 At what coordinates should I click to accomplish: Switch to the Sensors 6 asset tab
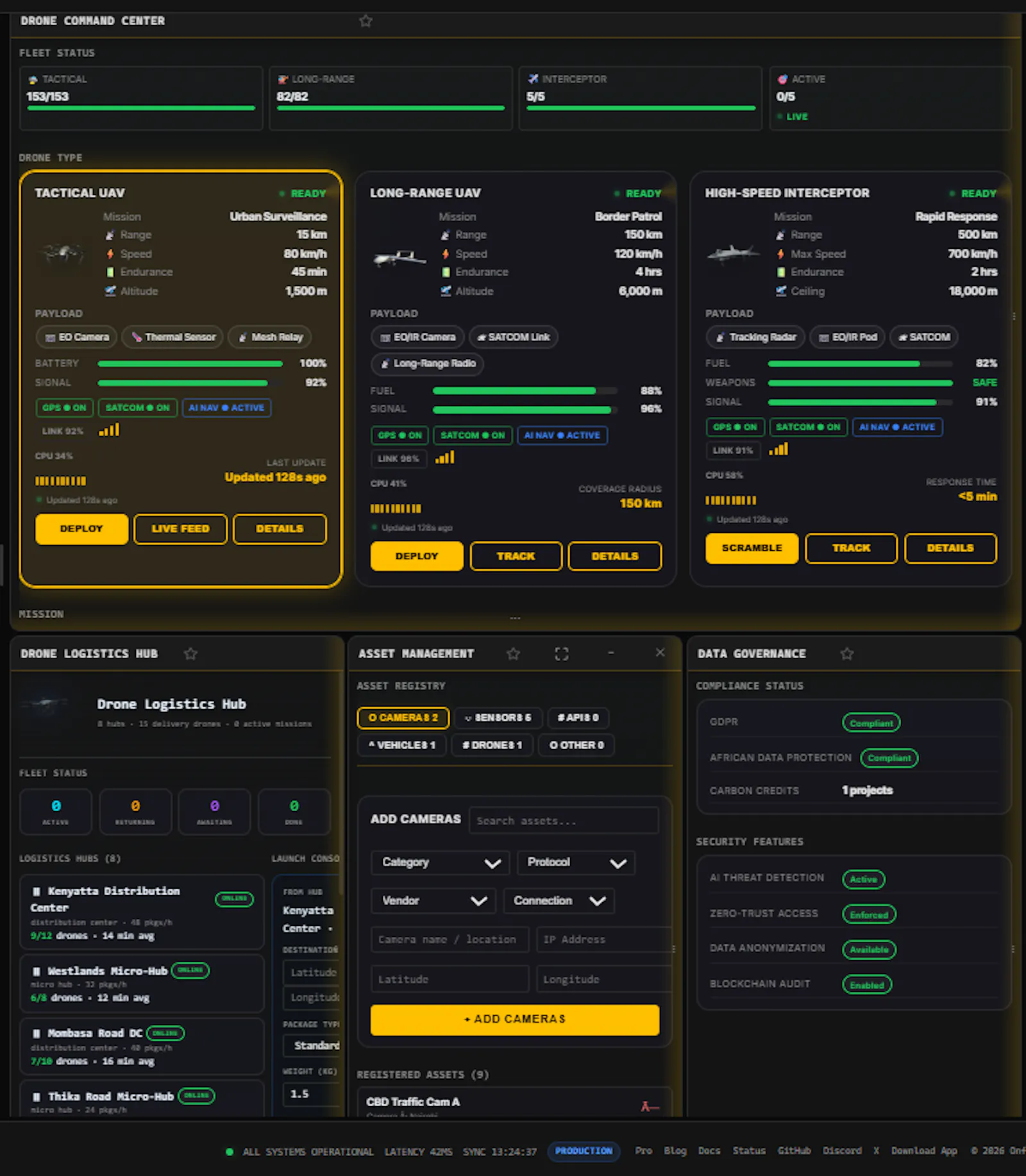[498, 718]
